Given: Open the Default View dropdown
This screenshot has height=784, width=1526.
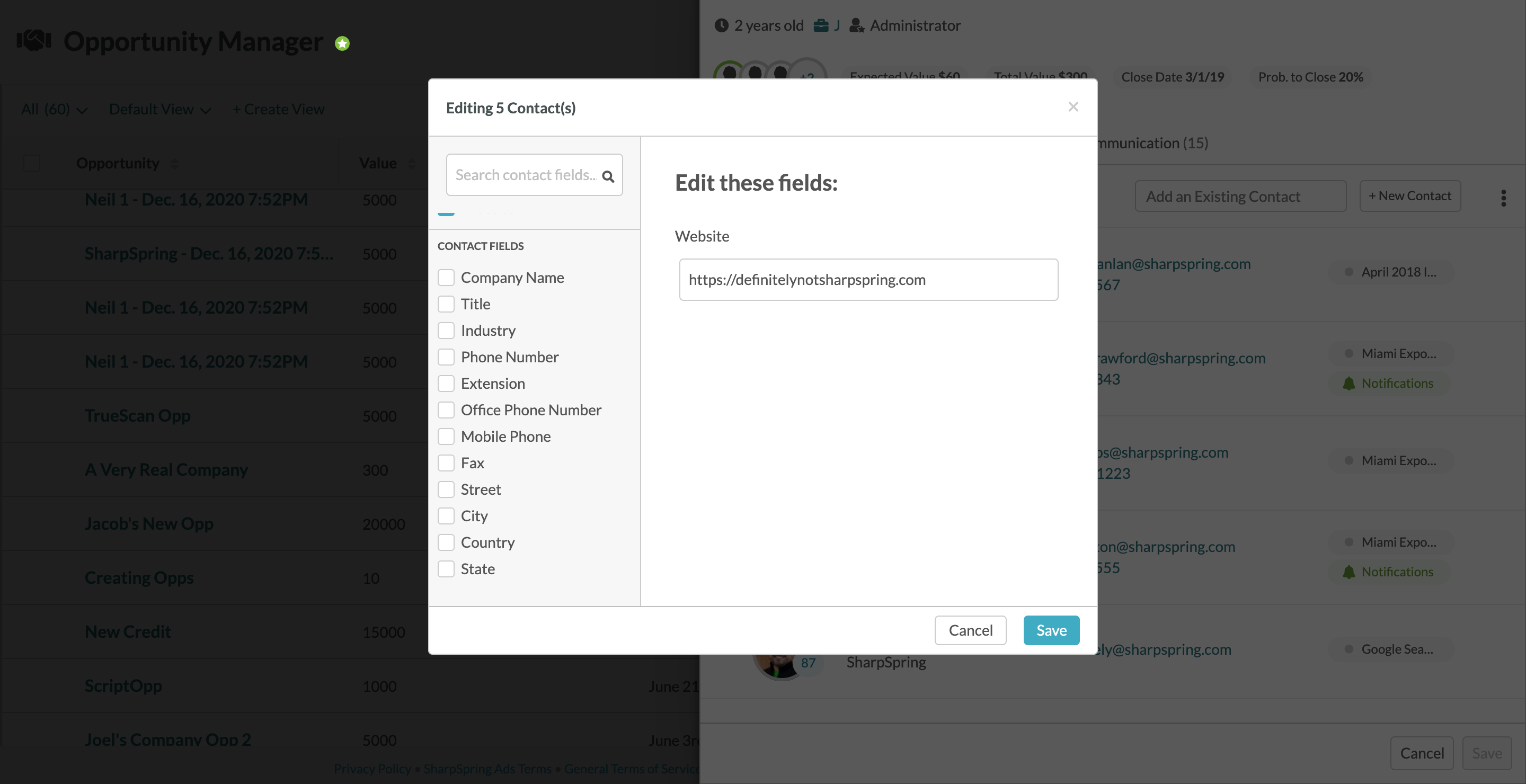Looking at the screenshot, I should click(x=160, y=110).
